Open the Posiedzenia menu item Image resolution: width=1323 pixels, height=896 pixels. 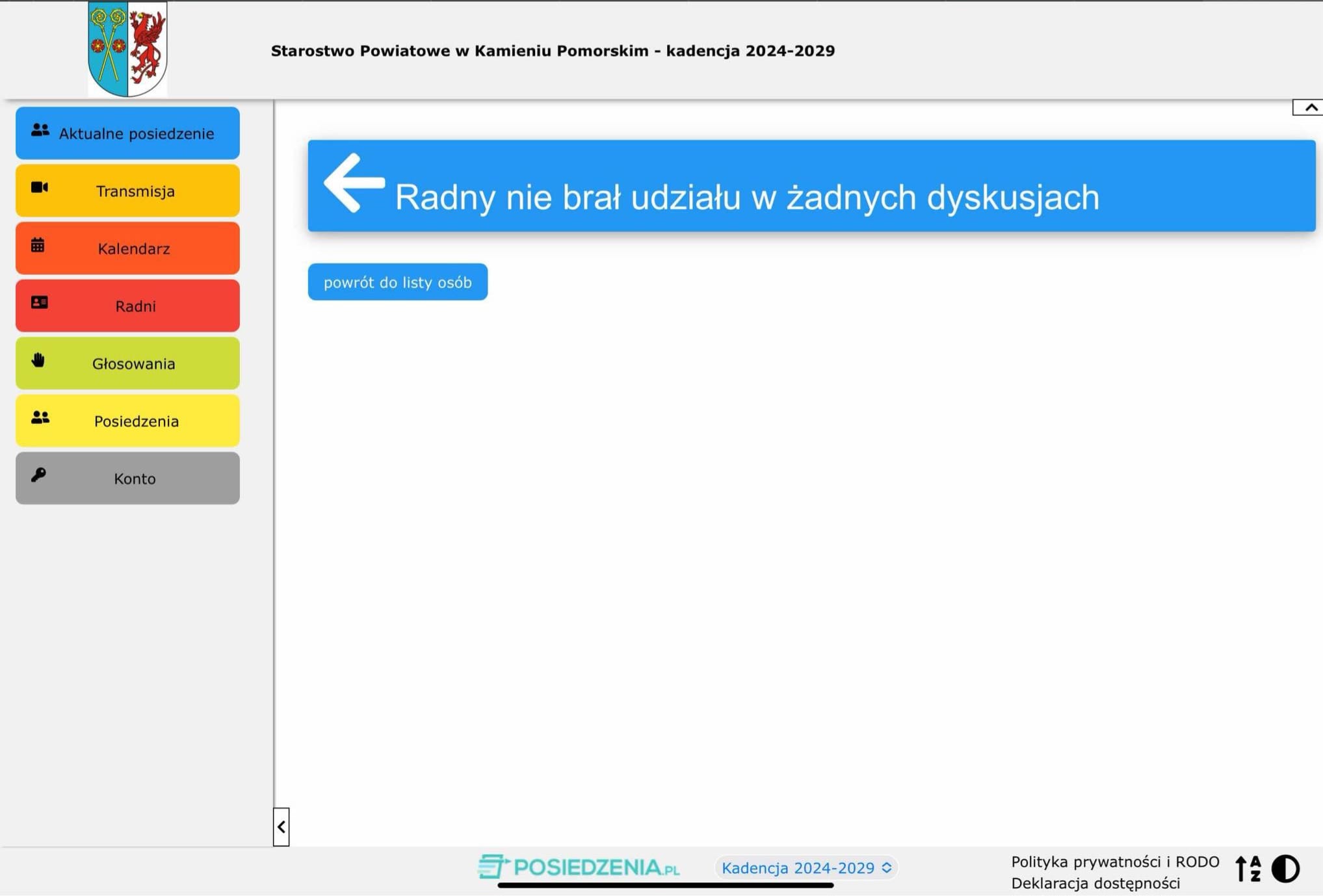tap(128, 421)
